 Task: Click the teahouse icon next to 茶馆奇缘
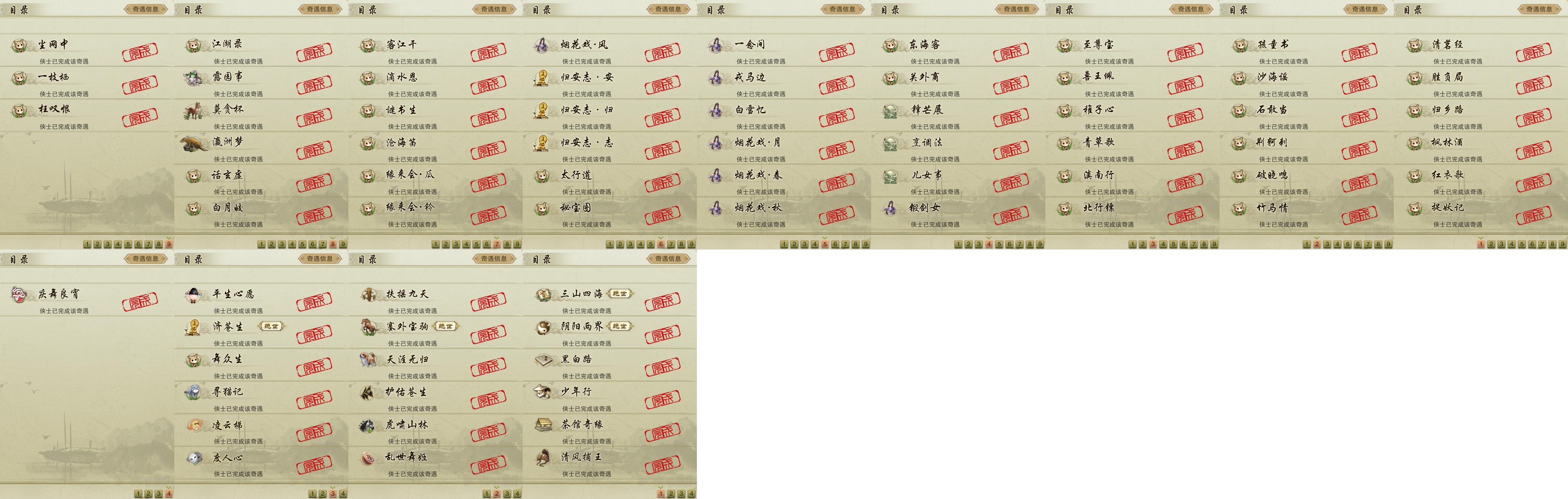tap(543, 425)
